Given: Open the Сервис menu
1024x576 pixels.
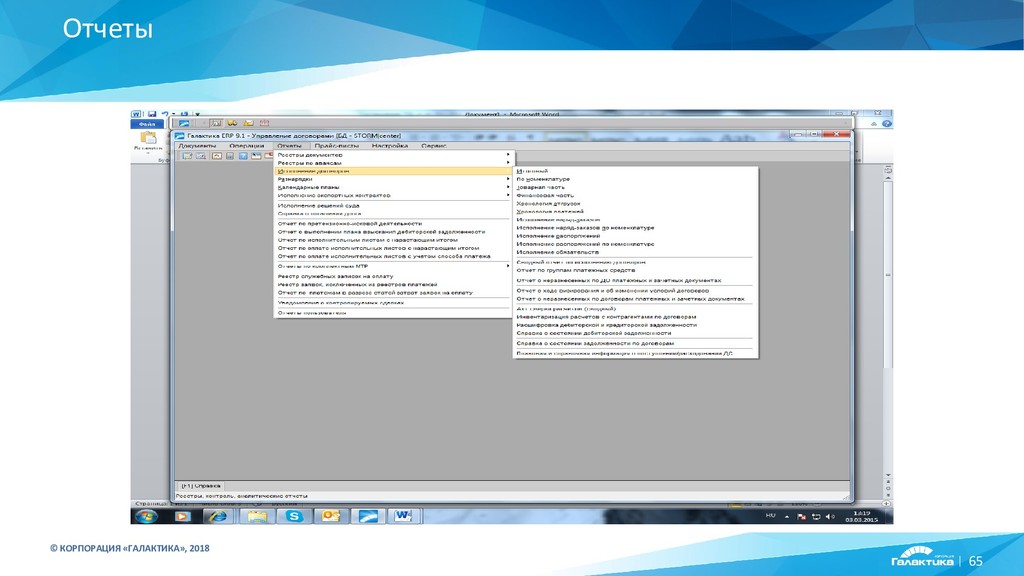Looking at the screenshot, I should click(434, 146).
